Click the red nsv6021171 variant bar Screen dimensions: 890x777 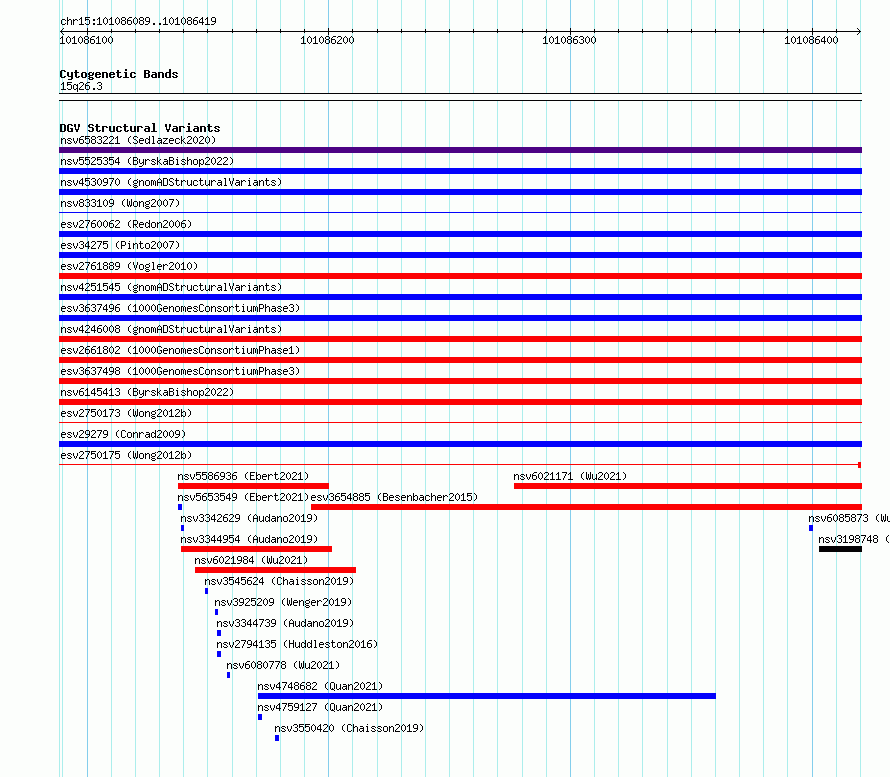tap(688, 486)
